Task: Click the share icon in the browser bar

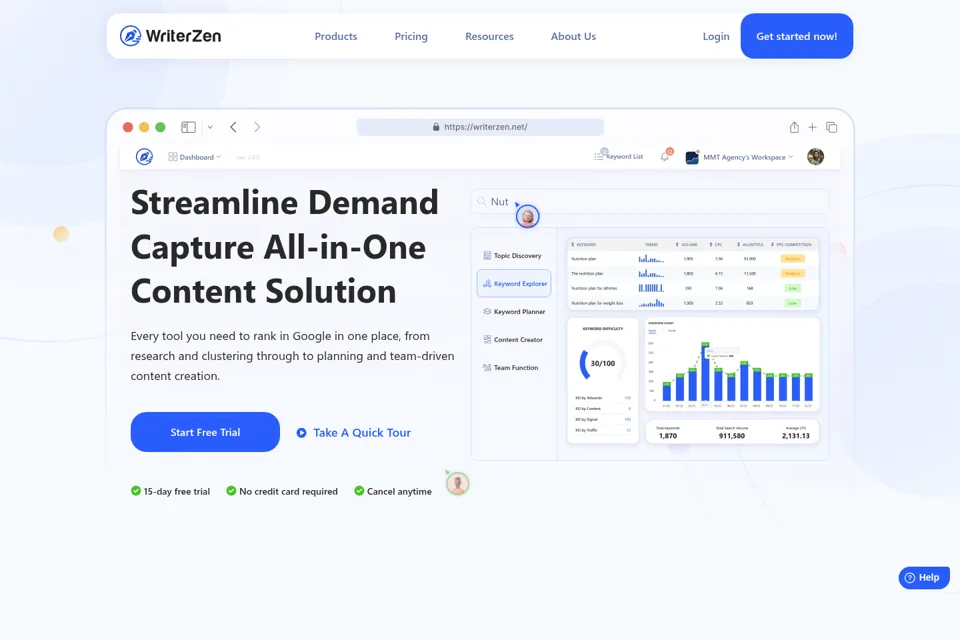Action: coord(794,127)
